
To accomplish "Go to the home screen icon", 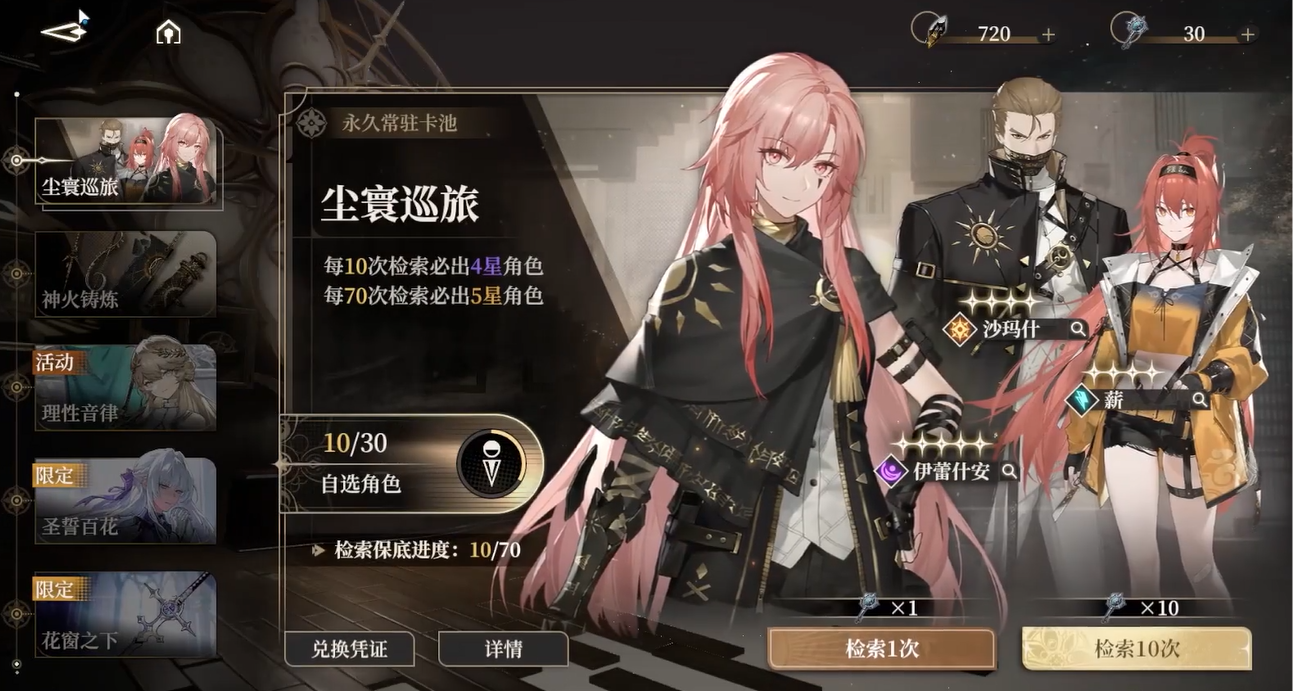I will tap(168, 33).
